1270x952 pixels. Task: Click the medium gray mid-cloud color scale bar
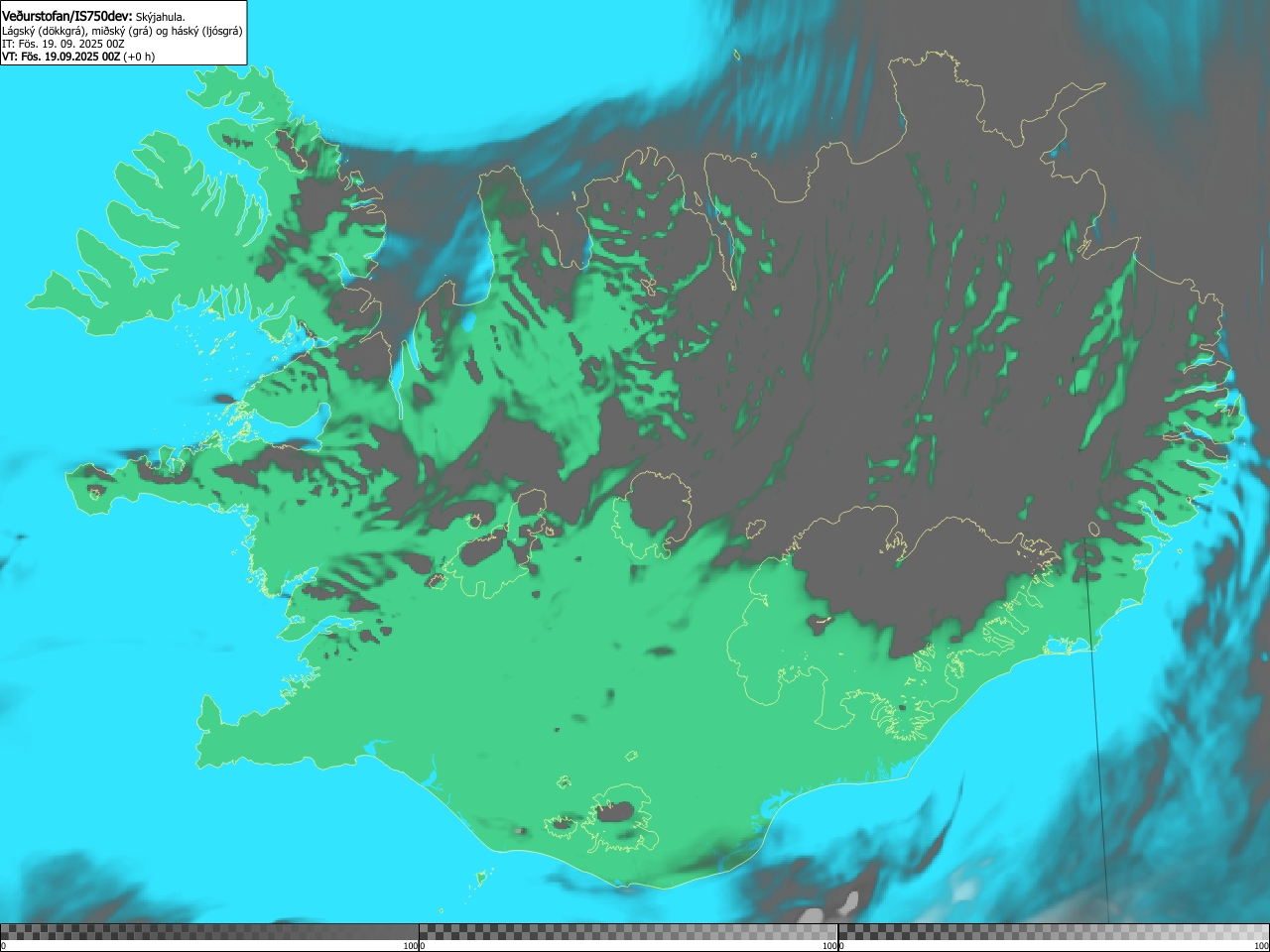[x=628, y=932]
